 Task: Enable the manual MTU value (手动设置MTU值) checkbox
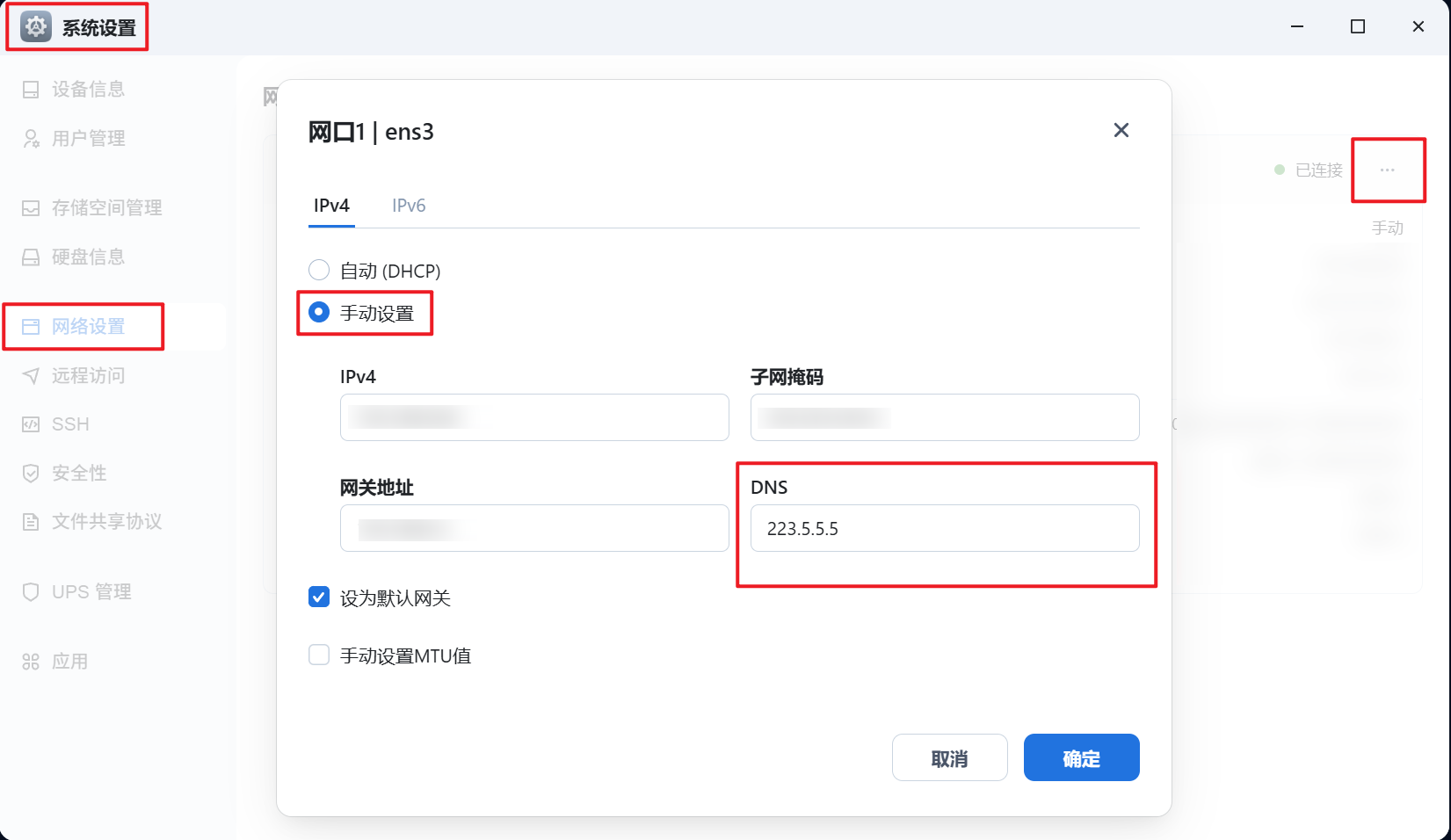point(319,655)
